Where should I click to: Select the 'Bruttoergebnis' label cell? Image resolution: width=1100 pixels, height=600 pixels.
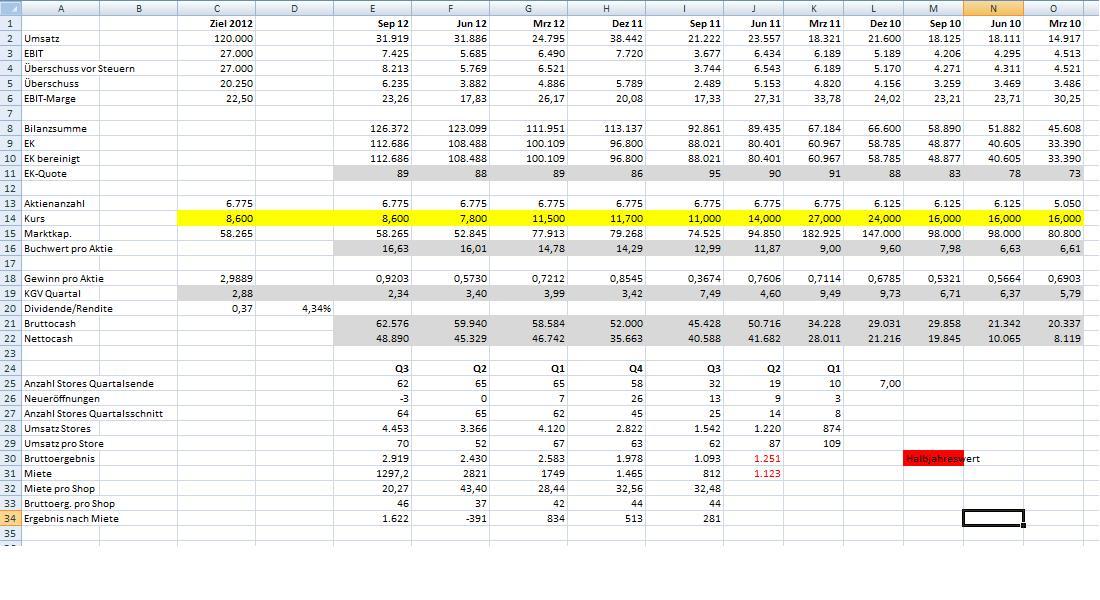click(x=60, y=459)
